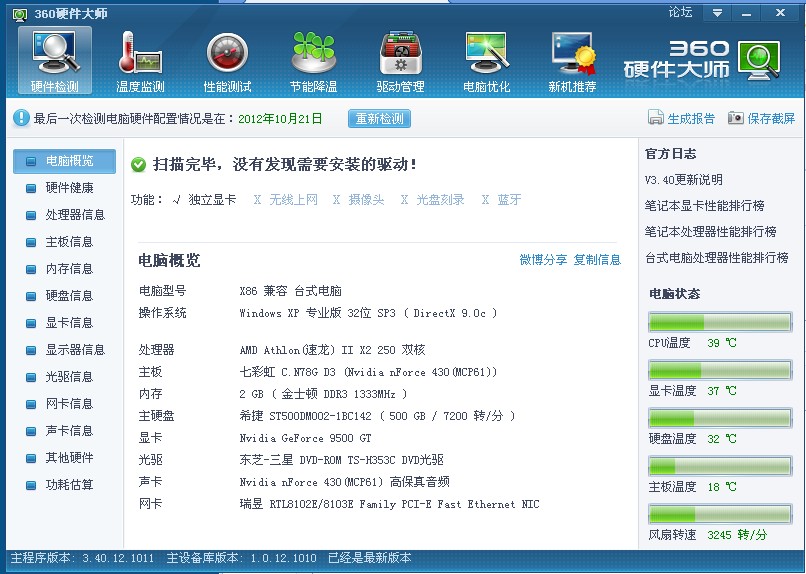
Task: Open 笔记本显卡性能排行榜 link
Action: (x=704, y=206)
